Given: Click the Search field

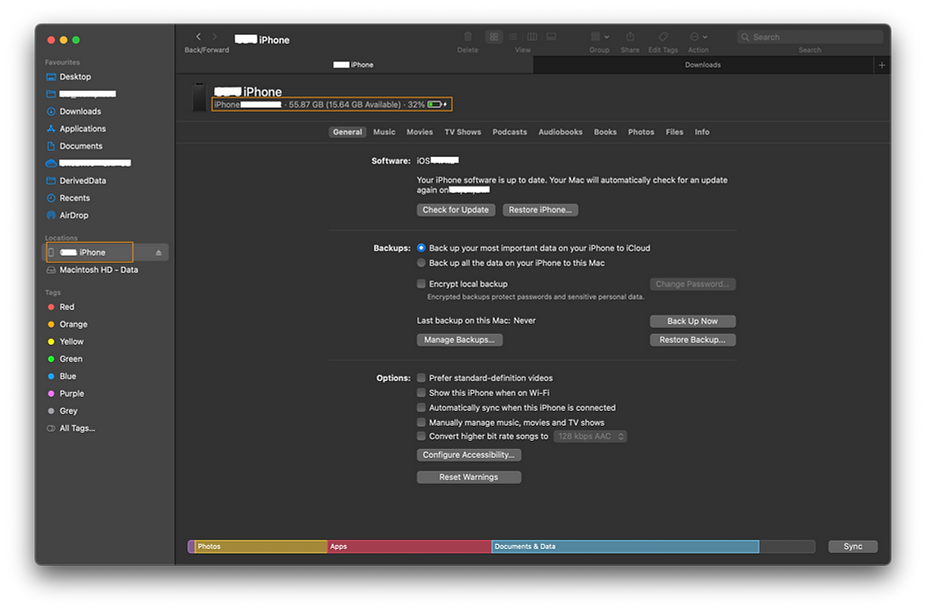Looking at the screenshot, I should (810, 36).
